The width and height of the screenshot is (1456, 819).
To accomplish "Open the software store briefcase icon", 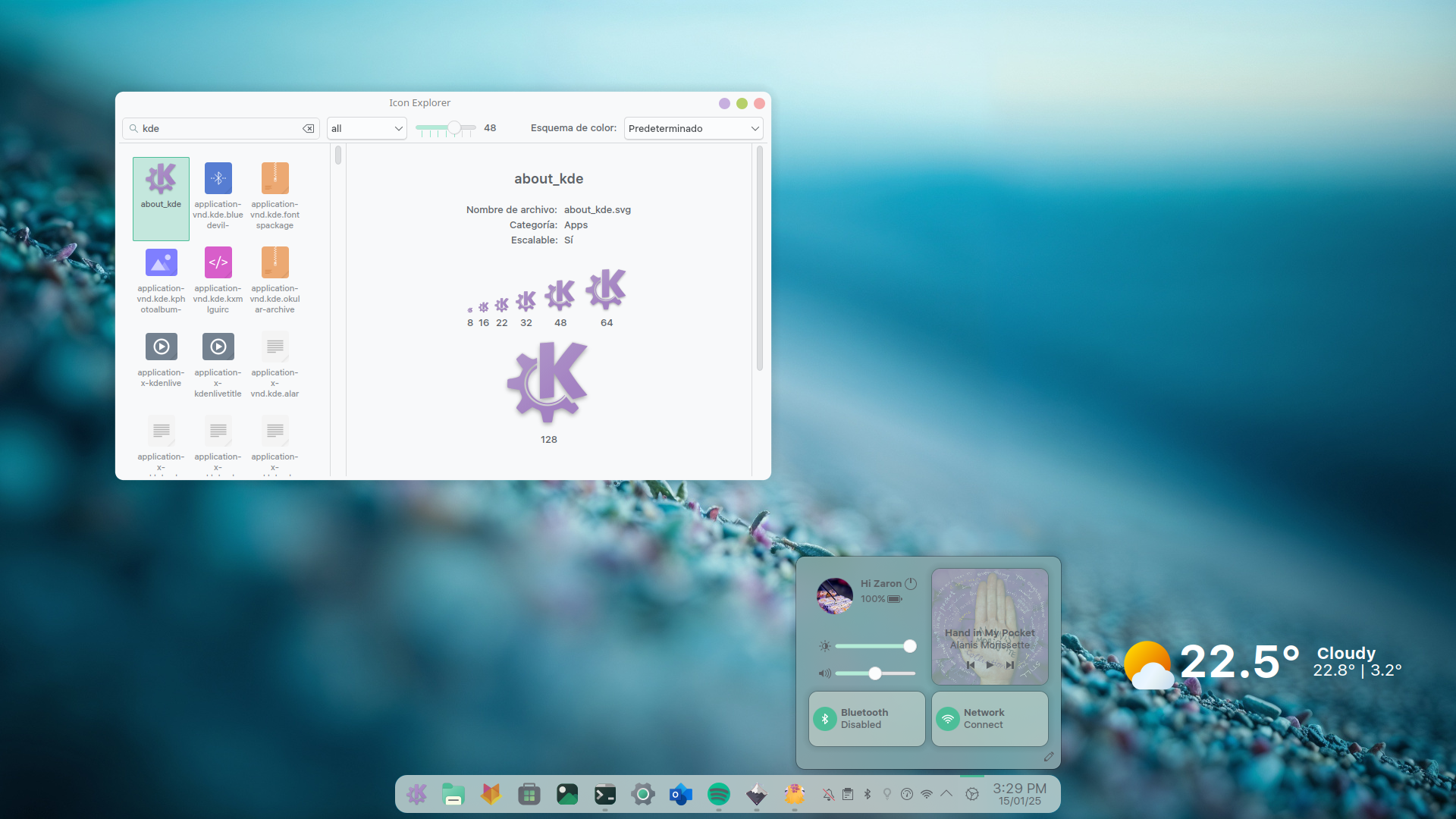I will [x=529, y=794].
